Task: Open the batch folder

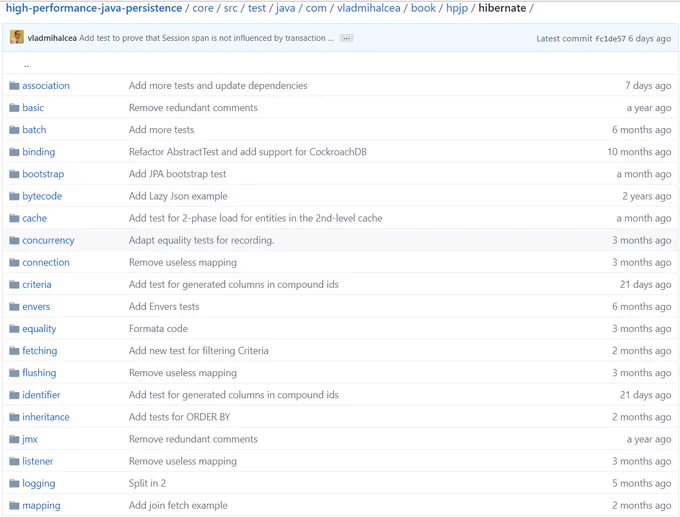Action: (x=34, y=130)
